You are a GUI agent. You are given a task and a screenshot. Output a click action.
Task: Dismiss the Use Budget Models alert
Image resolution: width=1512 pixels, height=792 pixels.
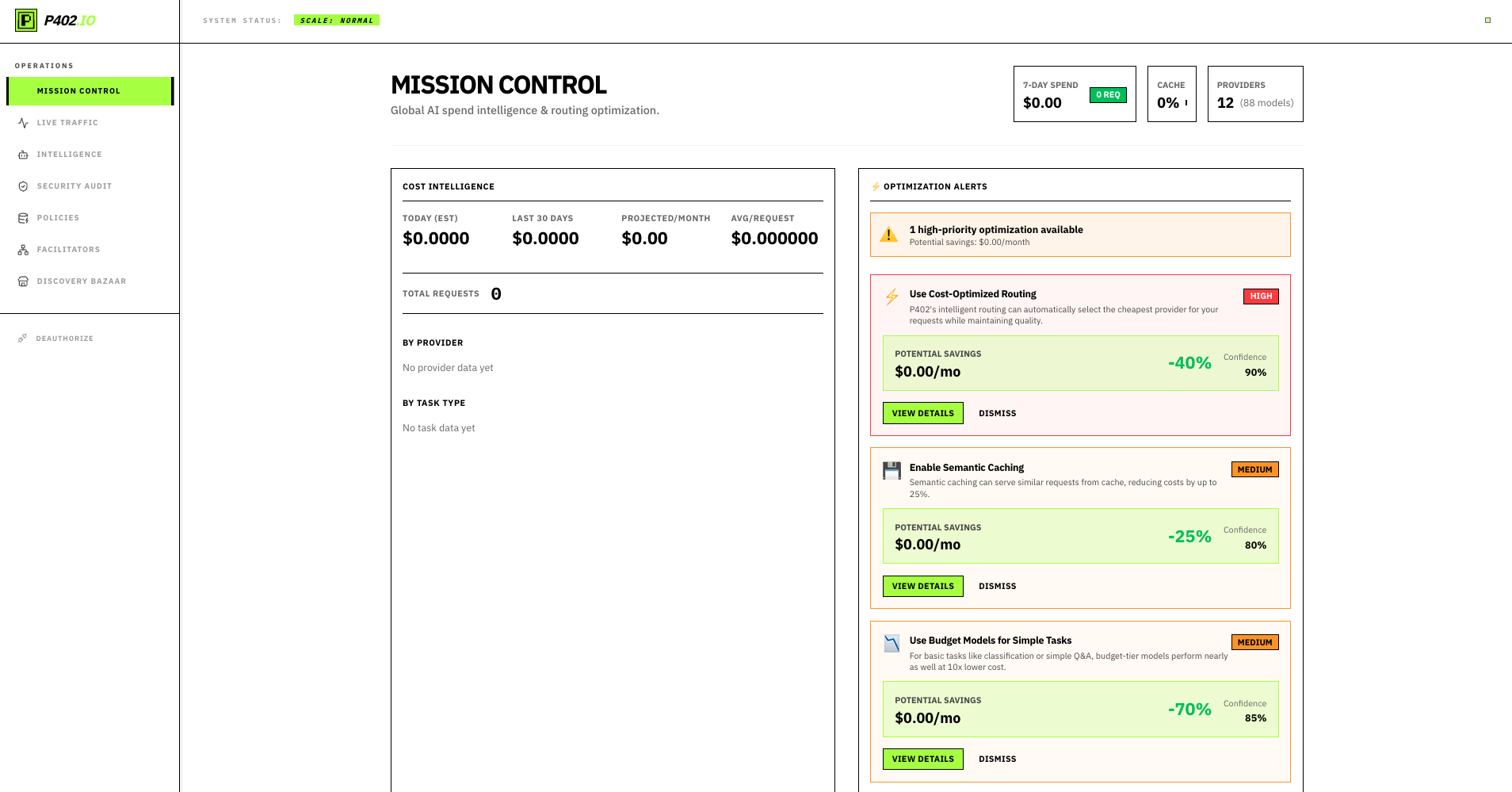[997, 759]
